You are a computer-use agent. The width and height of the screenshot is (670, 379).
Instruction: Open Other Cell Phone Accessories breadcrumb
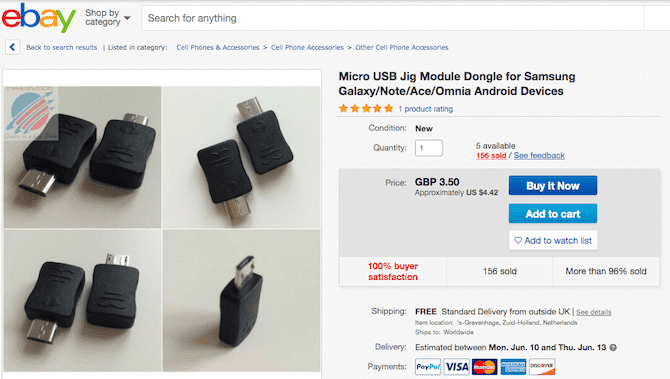[402, 47]
